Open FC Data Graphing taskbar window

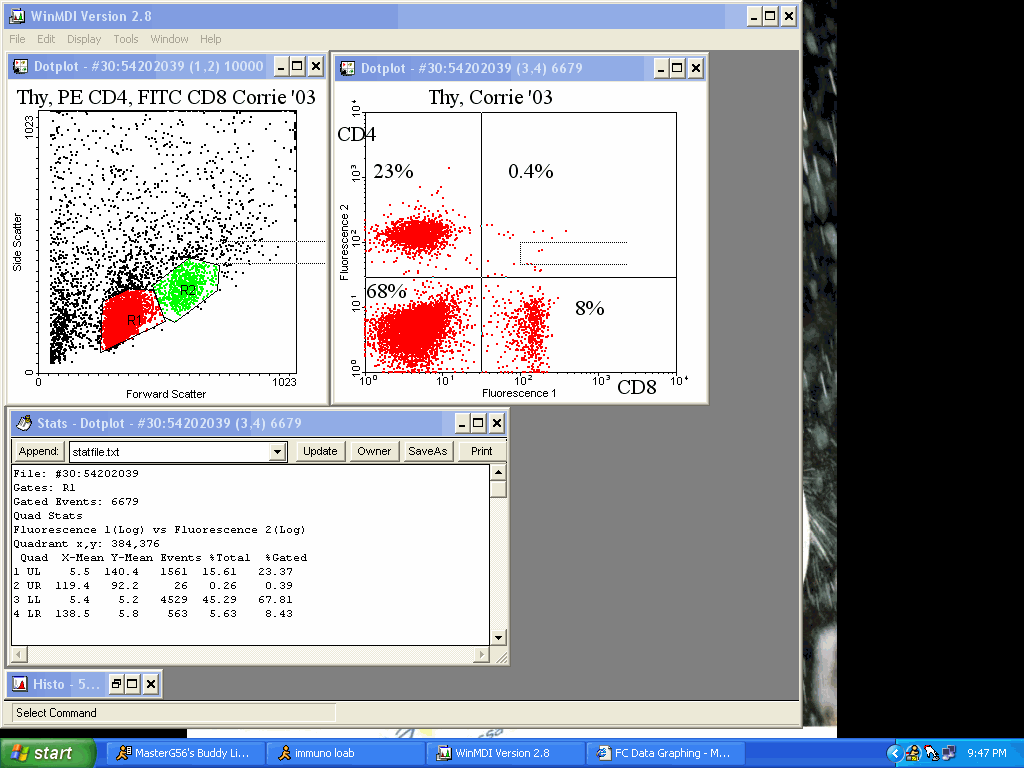[x=662, y=753]
